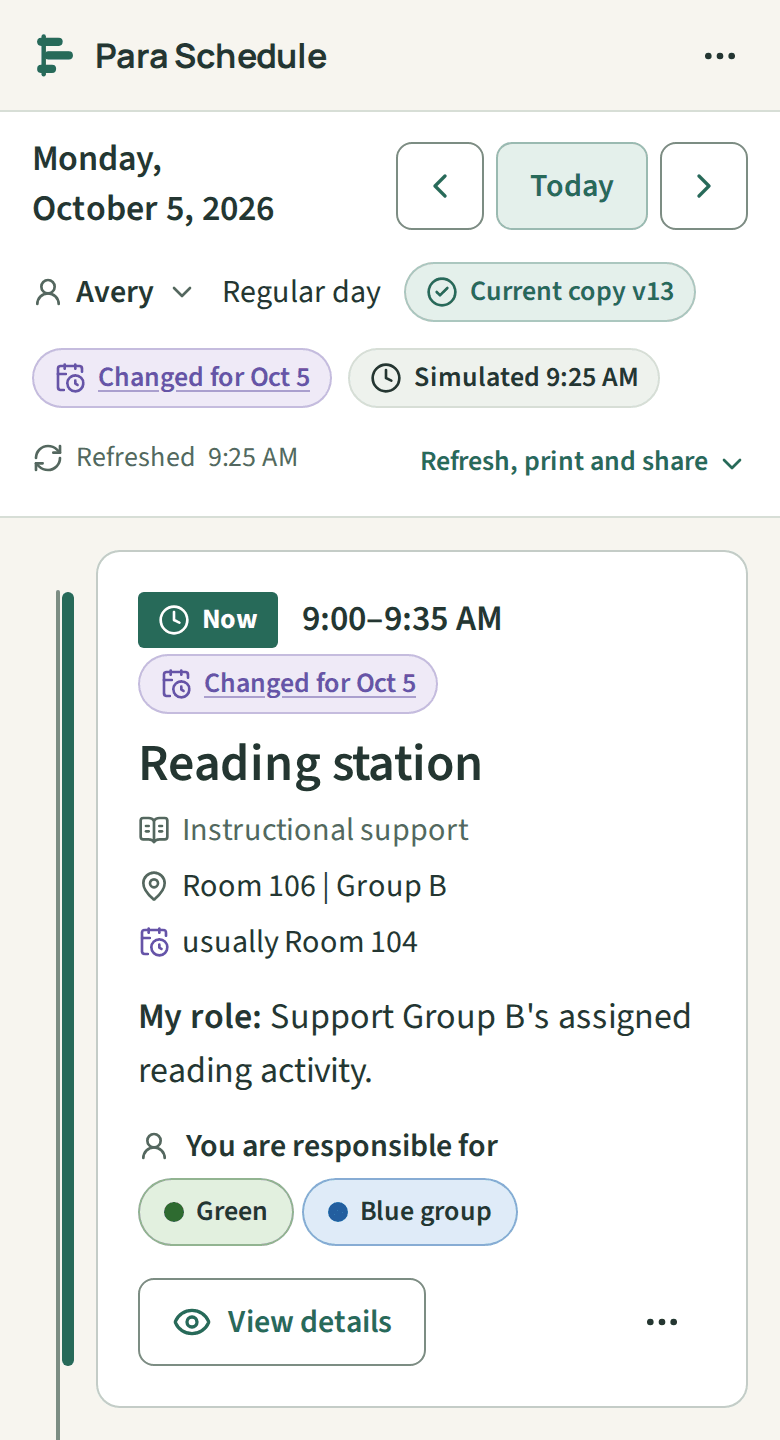Viewport: 780px width, 1440px height.
Task: Open header Changed for Oct 5 link
Action: (204, 378)
